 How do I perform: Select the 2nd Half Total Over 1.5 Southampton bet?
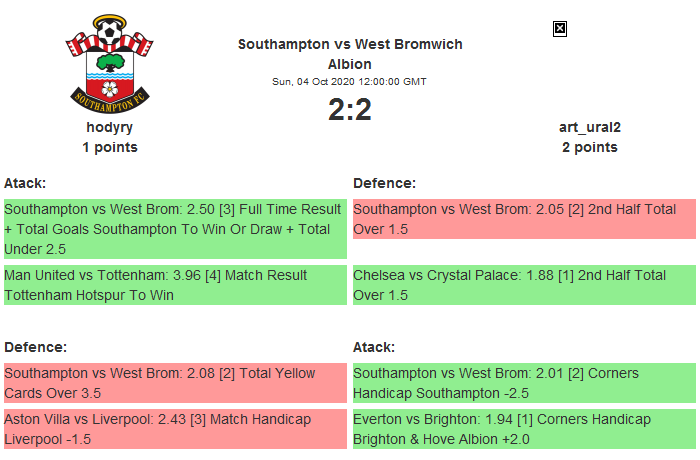click(524, 219)
